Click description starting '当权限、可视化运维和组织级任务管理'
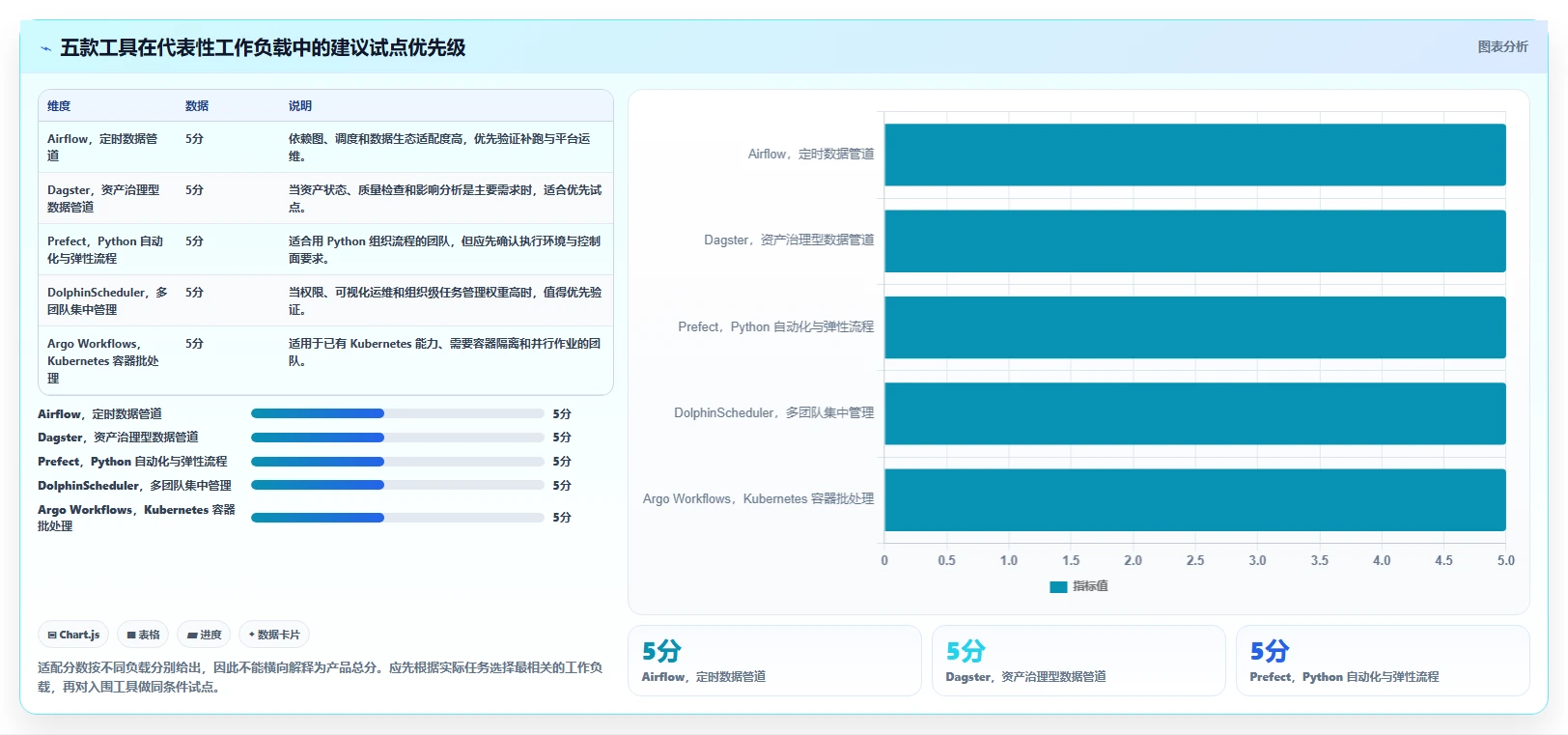Screen dimensions: 1568x735 pyautogui.click(x=445, y=300)
